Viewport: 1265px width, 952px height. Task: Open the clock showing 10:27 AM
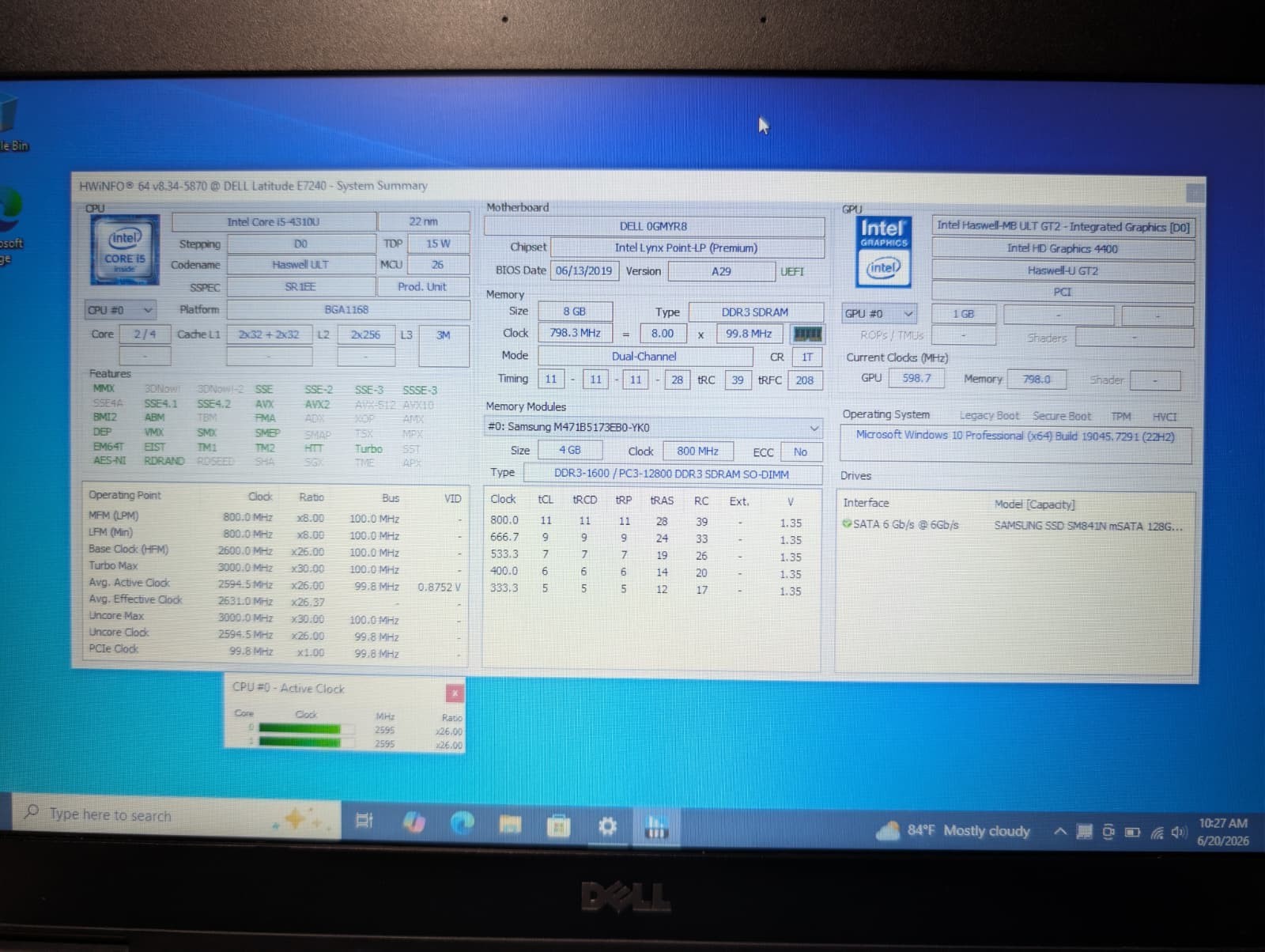pos(1222,832)
